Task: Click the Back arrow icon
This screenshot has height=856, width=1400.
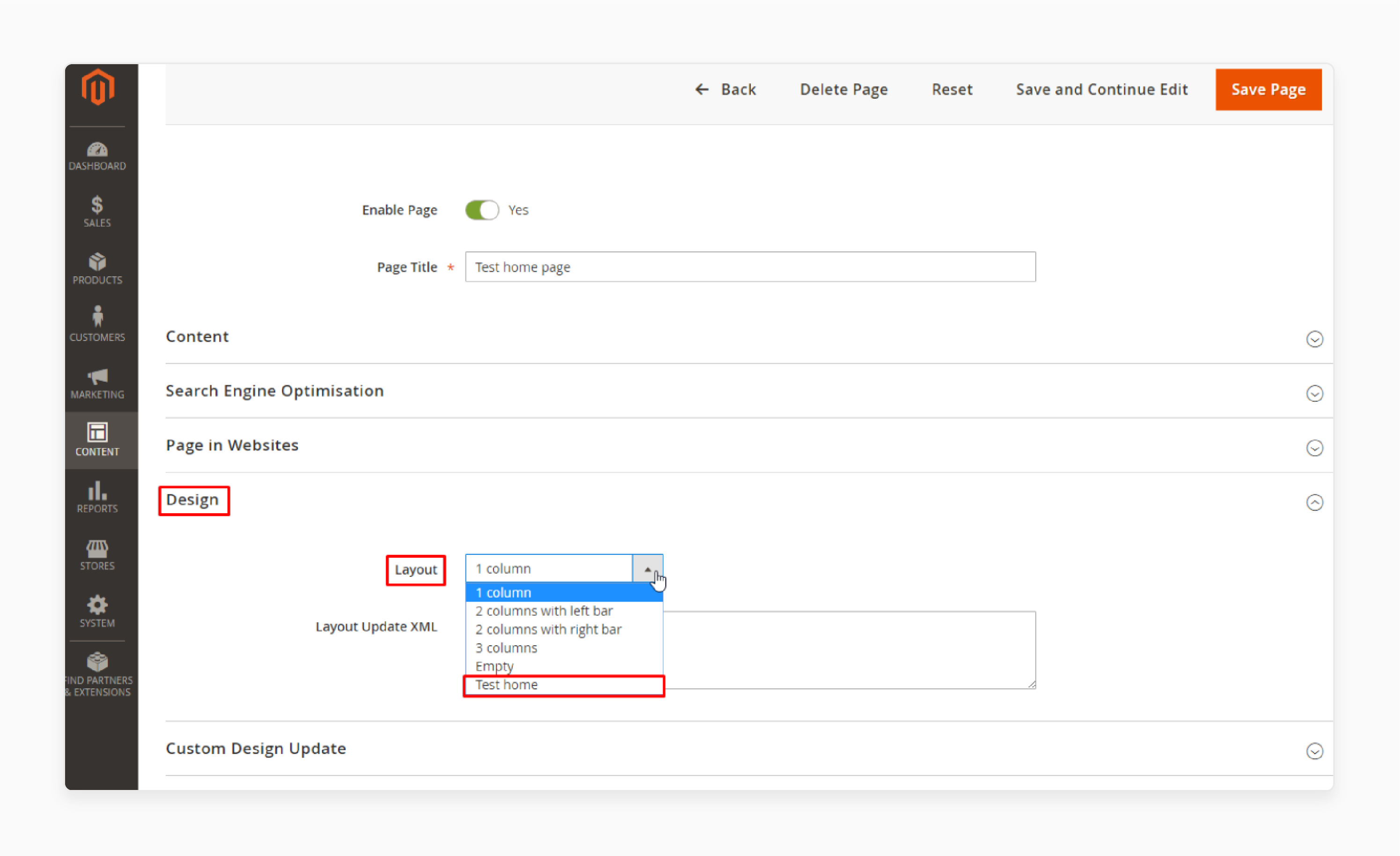Action: pos(702,89)
